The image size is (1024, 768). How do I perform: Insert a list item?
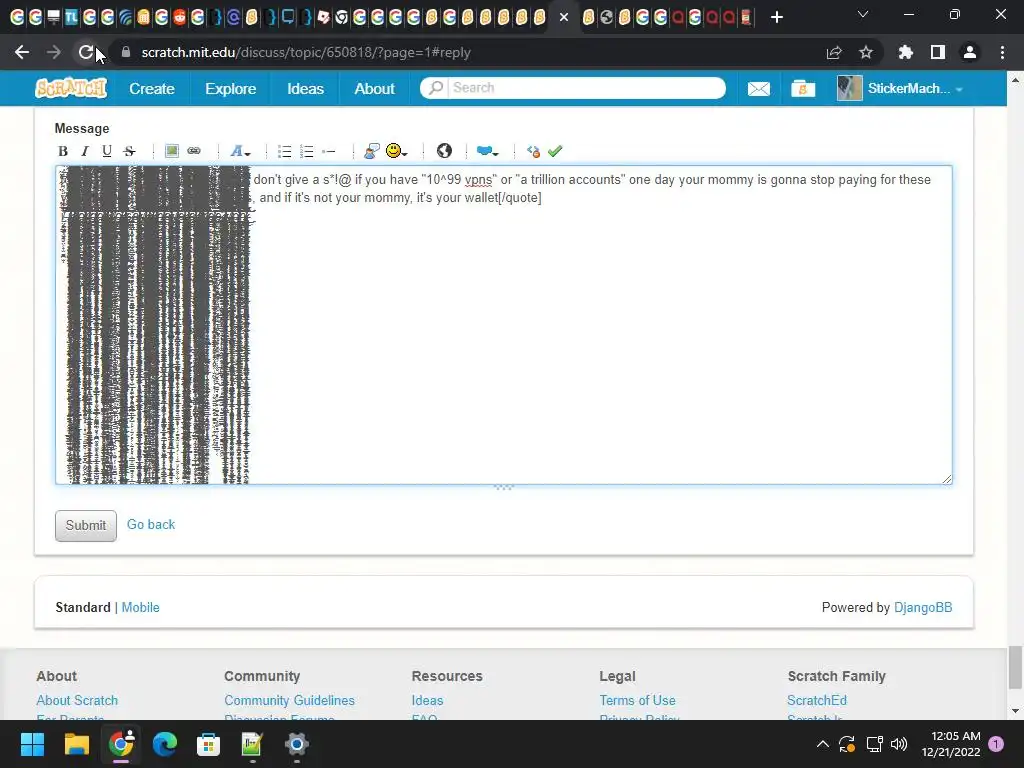pyautogui.click(x=329, y=151)
